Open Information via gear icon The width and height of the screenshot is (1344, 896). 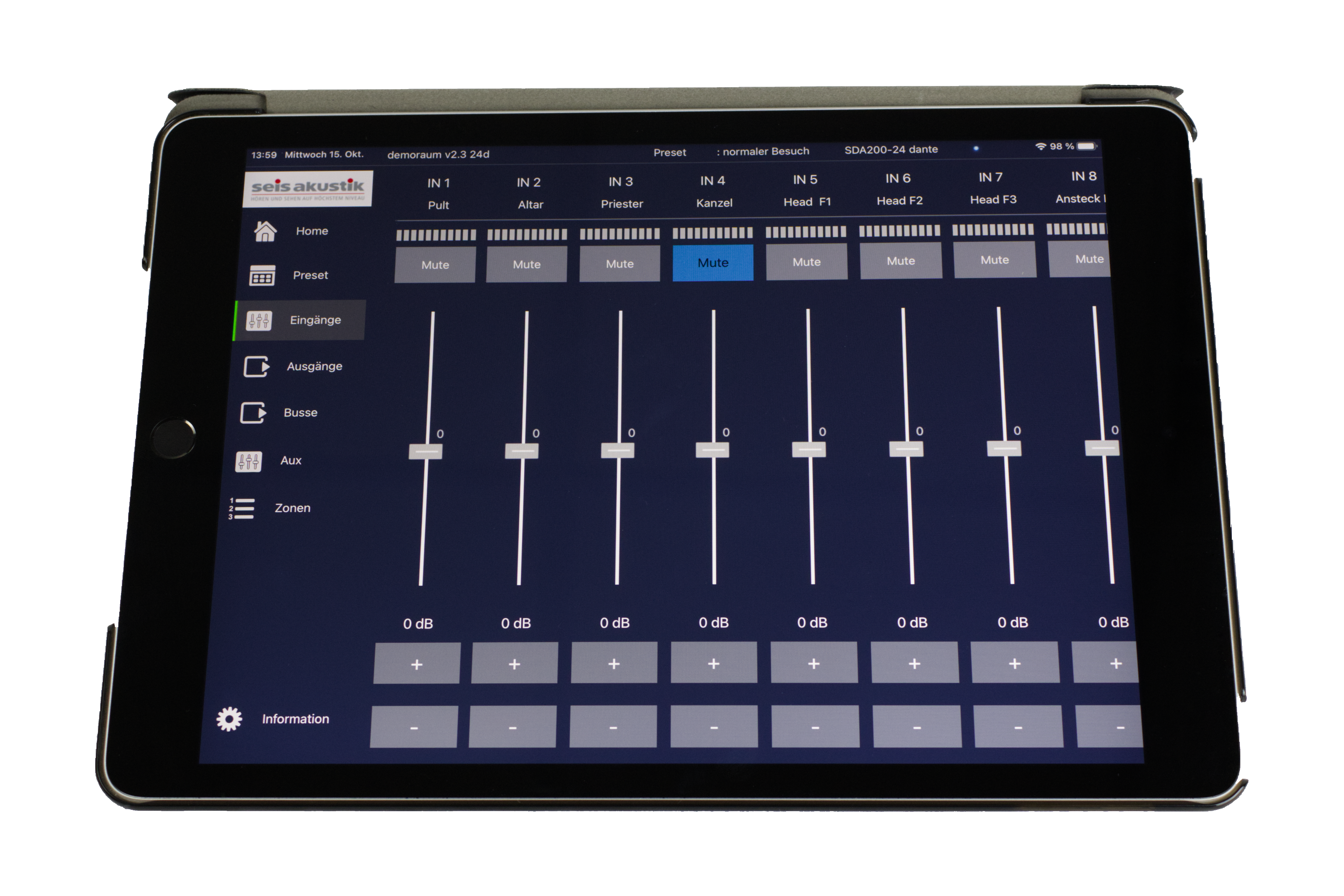[x=229, y=719]
